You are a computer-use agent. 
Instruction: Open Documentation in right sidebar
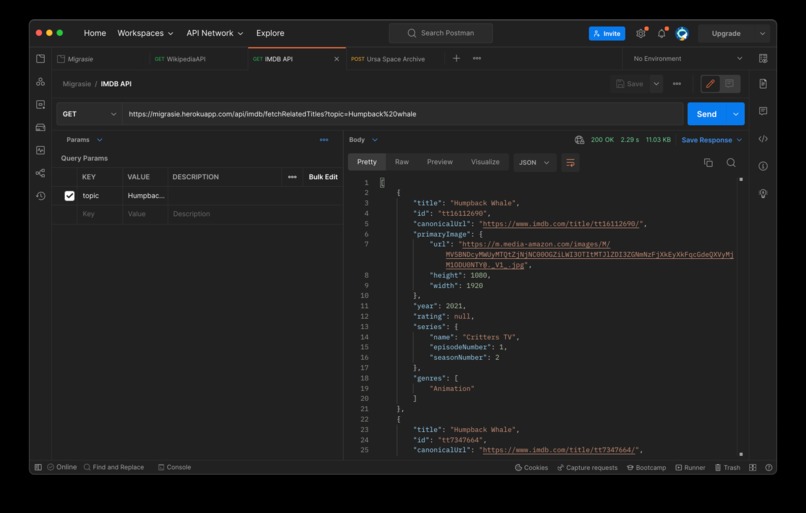(x=763, y=84)
